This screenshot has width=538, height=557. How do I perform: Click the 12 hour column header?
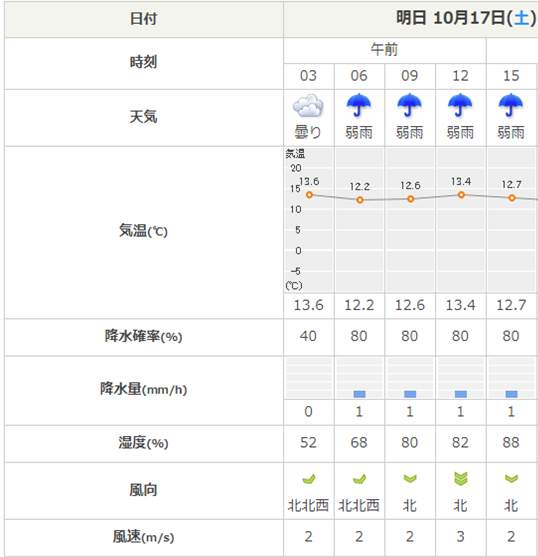[460, 76]
